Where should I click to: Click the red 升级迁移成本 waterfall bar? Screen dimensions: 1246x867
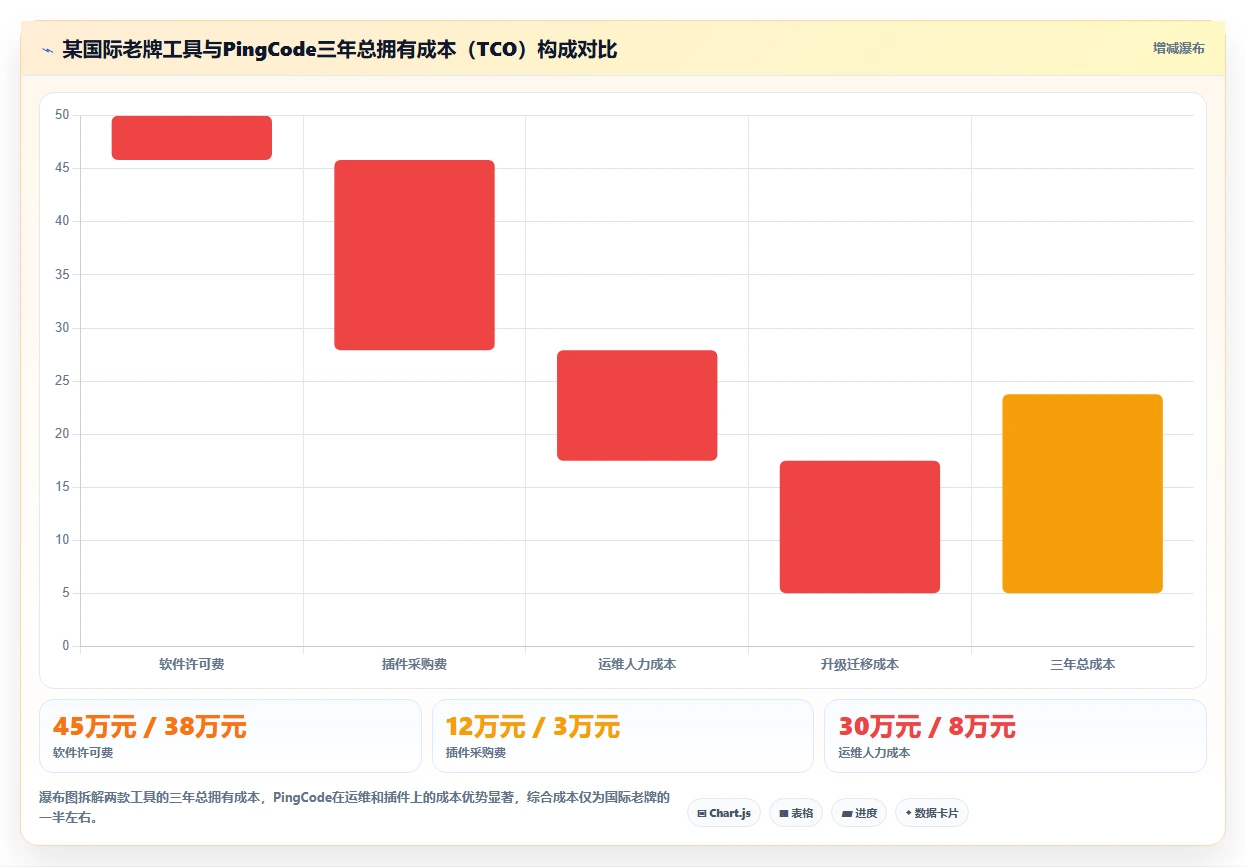click(x=860, y=527)
